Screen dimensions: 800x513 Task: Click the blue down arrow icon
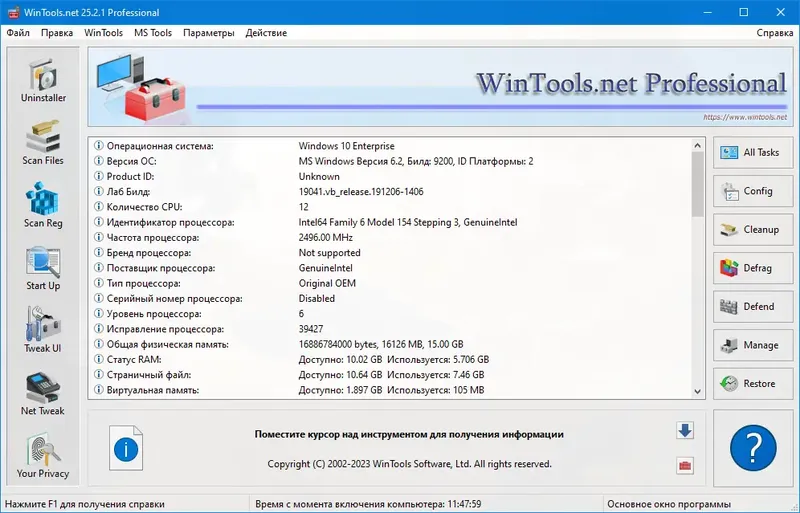pyautogui.click(x=685, y=430)
